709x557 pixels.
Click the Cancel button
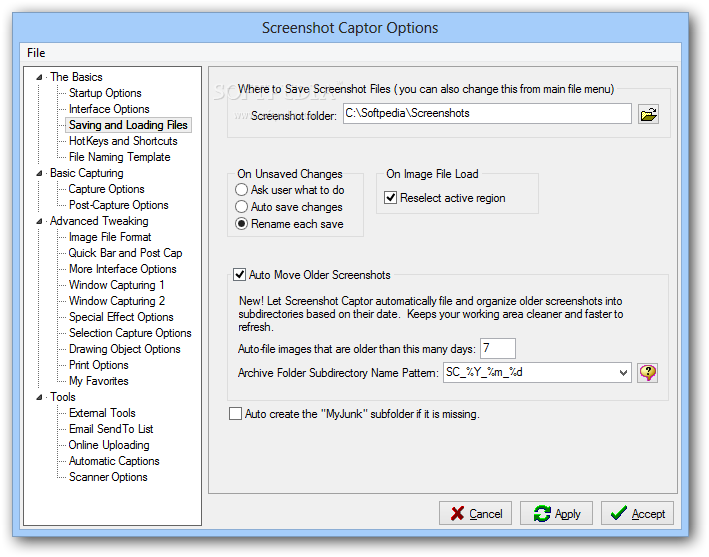click(475, 513)
